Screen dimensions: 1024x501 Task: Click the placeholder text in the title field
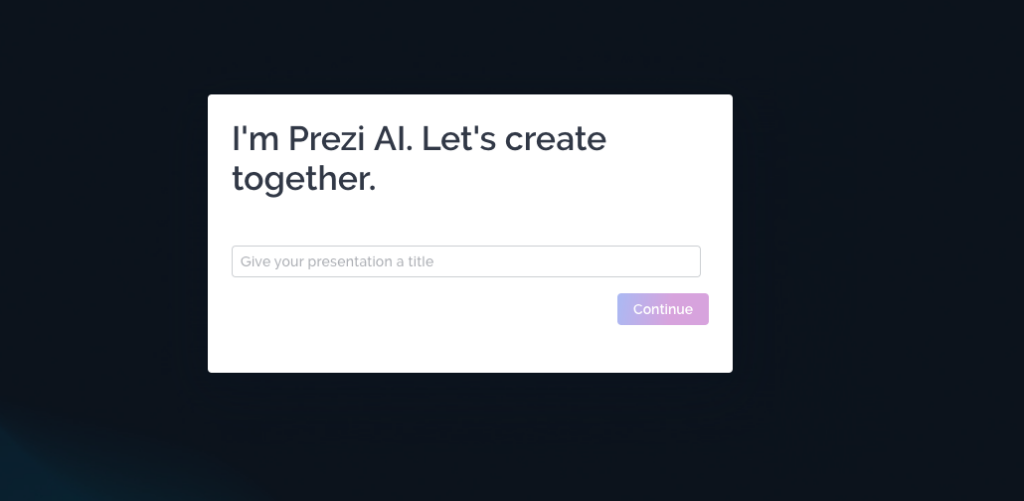337,262
